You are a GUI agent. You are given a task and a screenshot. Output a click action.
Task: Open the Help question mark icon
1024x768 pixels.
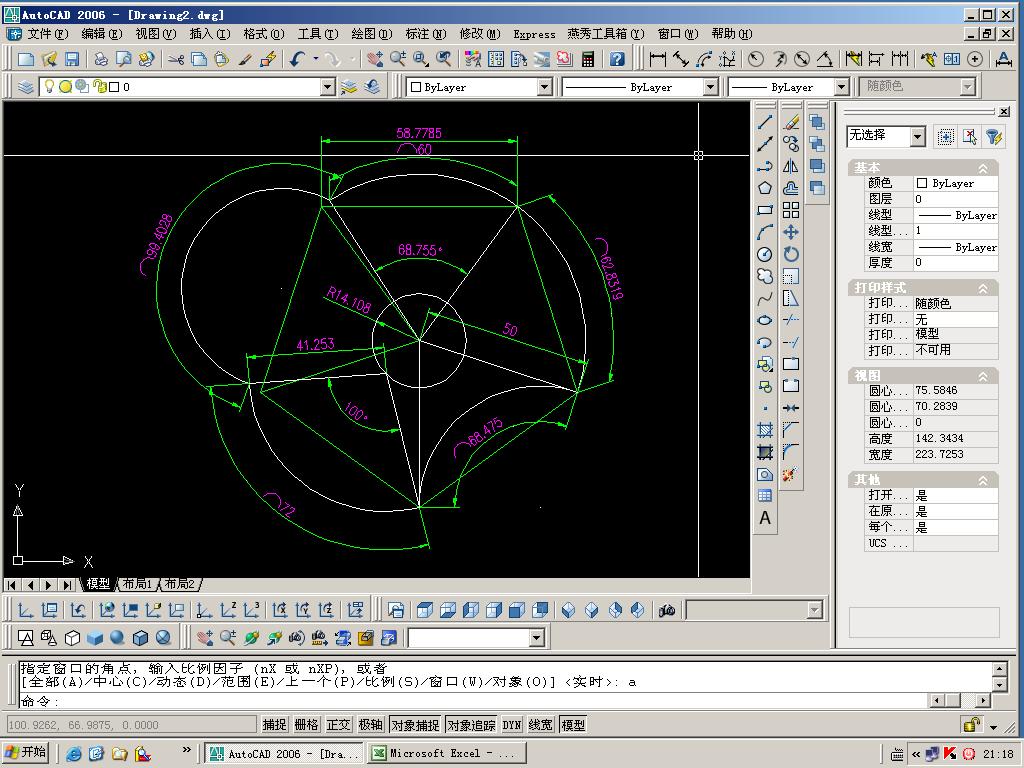(617, 59)
